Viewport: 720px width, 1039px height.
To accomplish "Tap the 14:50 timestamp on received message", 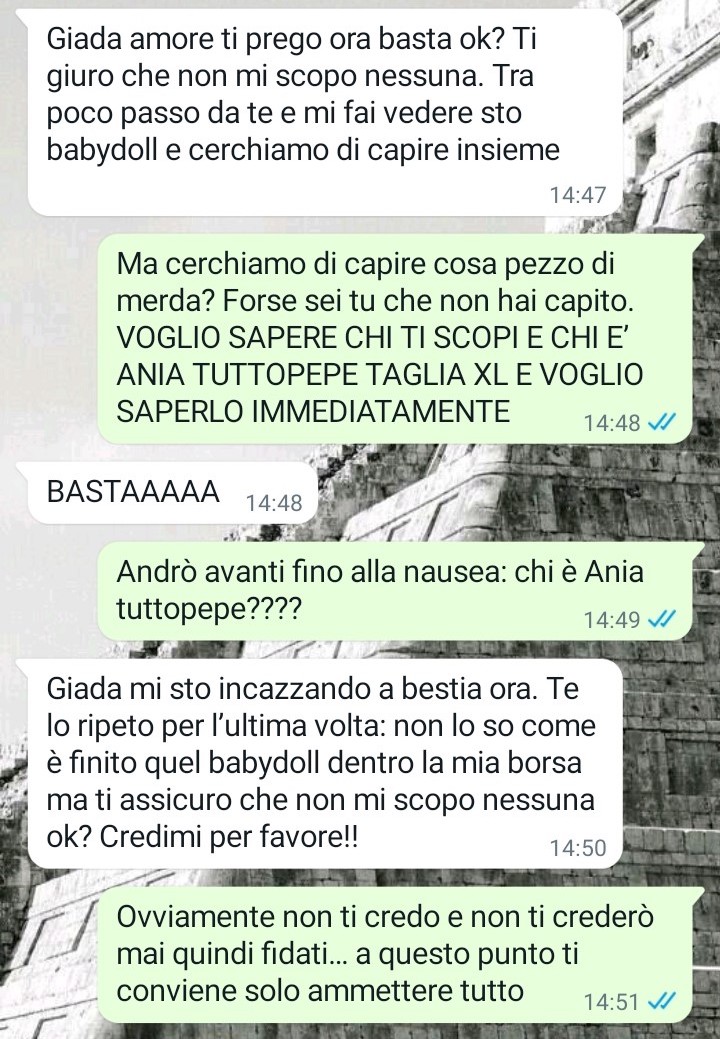I will (x=578, y=848).
